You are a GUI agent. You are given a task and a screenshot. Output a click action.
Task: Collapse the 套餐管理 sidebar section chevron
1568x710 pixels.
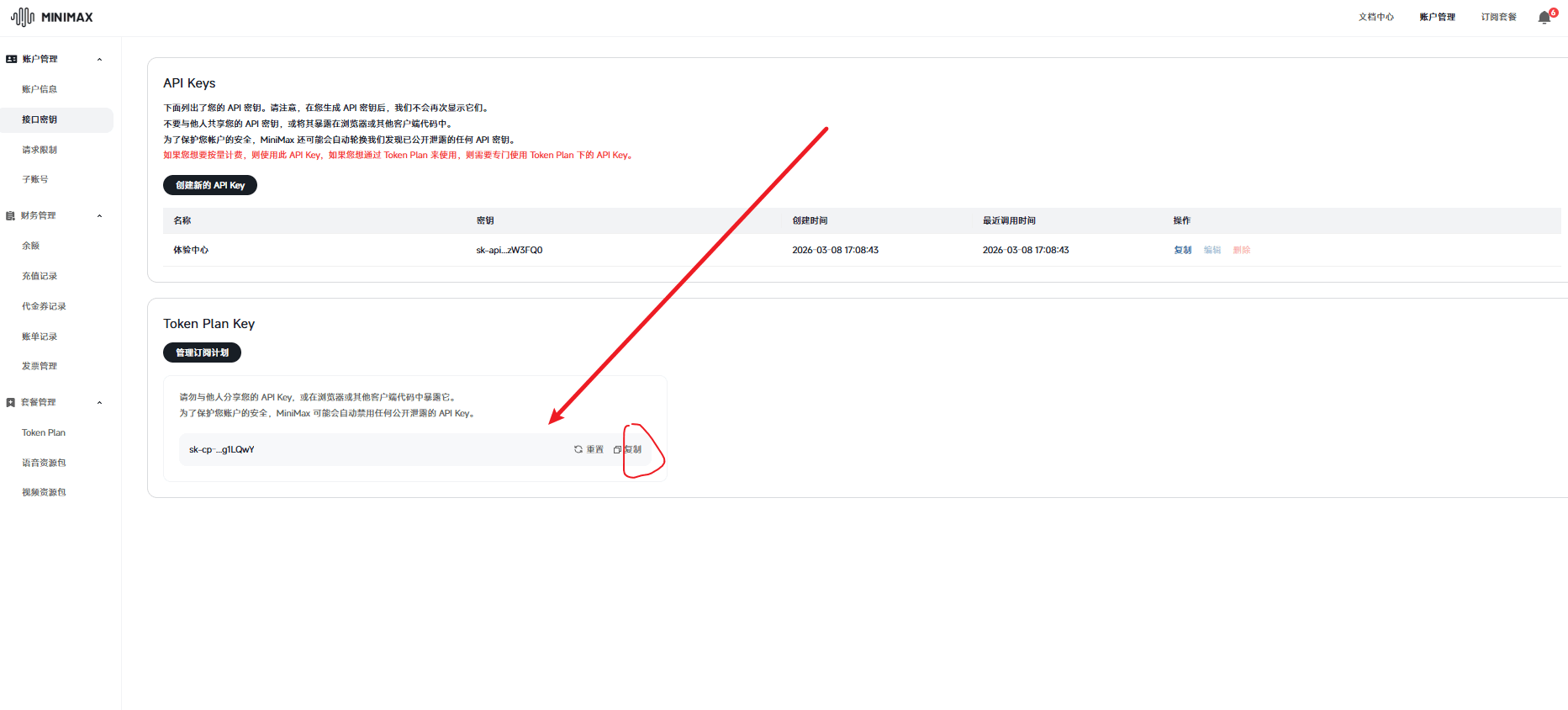(99, 402)
